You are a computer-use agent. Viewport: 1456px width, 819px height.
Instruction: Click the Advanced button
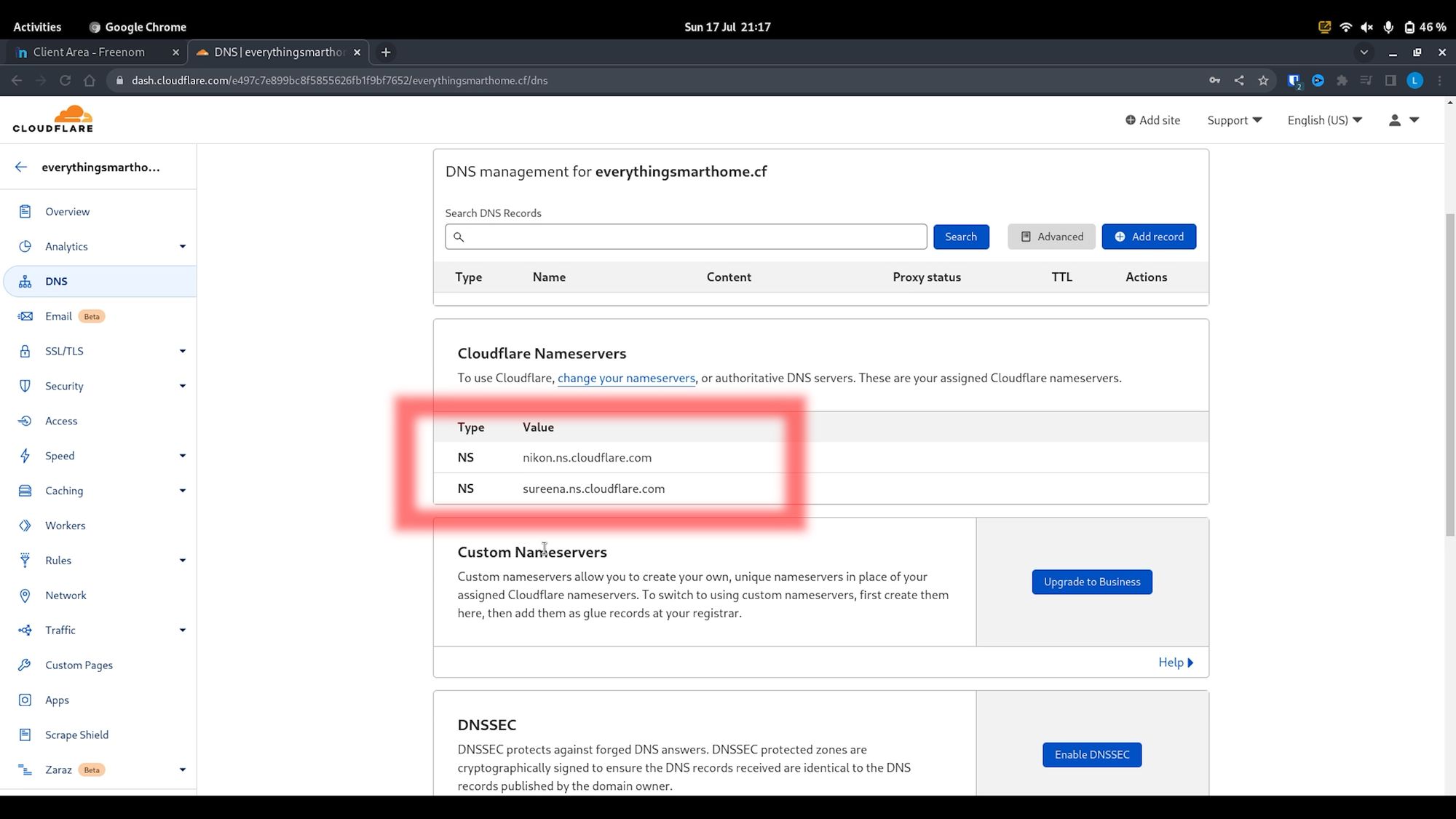(x=1051, y=237)
